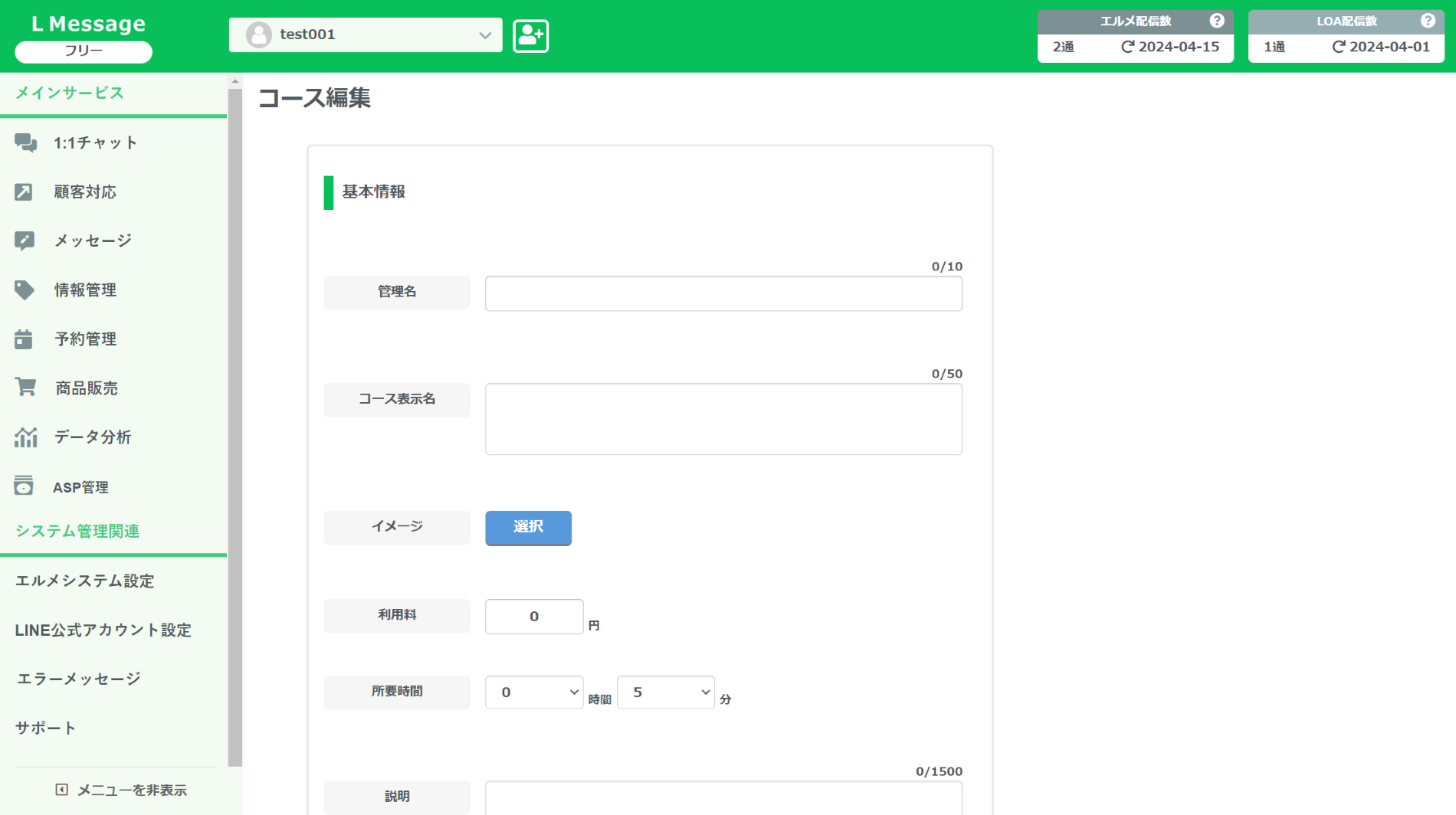The image size is (1456, 815).
Task: Open the 所要時間 minutes dropdown
Action: point(666,692)
